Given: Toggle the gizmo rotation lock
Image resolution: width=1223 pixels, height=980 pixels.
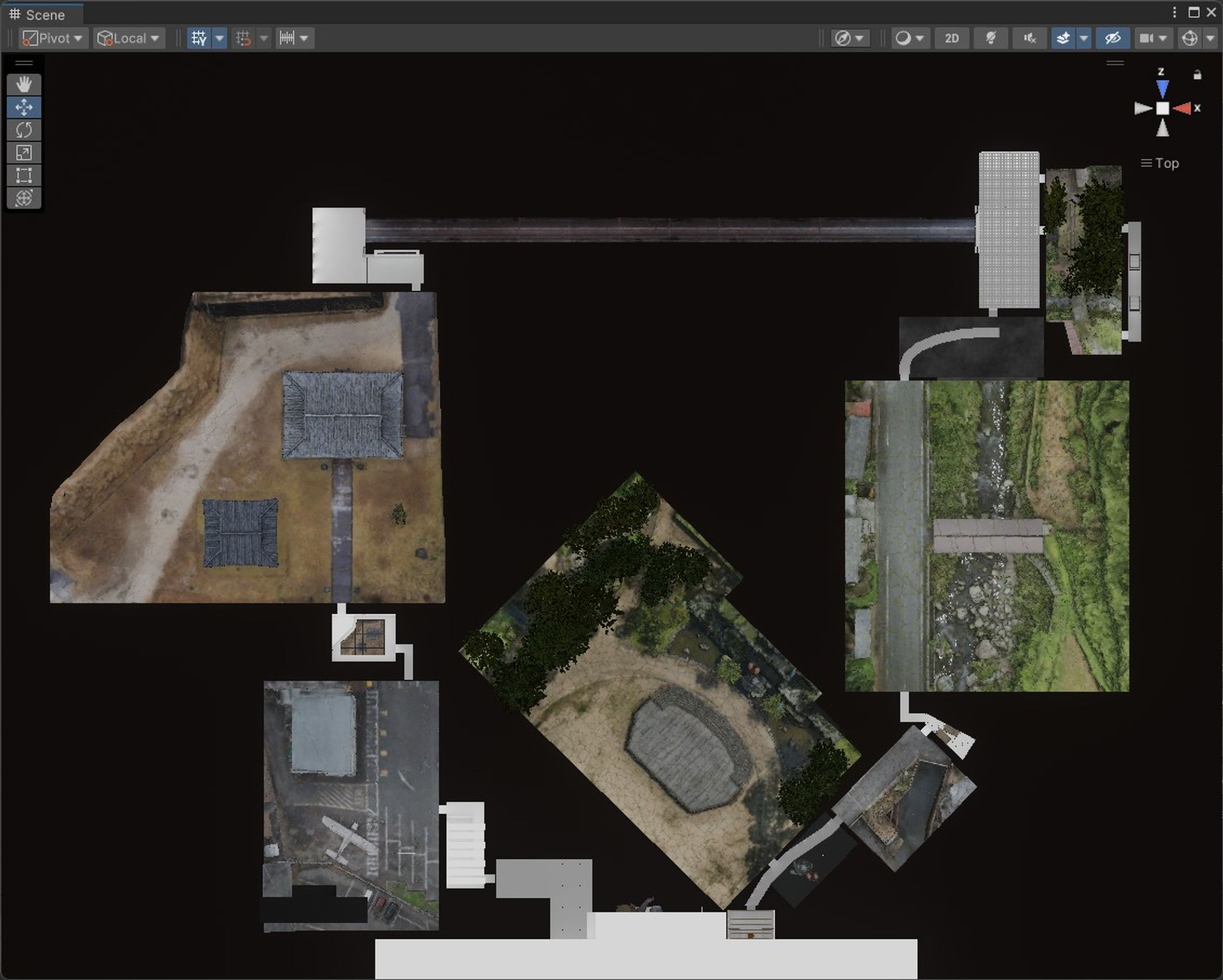Looking at the screenshot, I should (x=1197, y=75).
